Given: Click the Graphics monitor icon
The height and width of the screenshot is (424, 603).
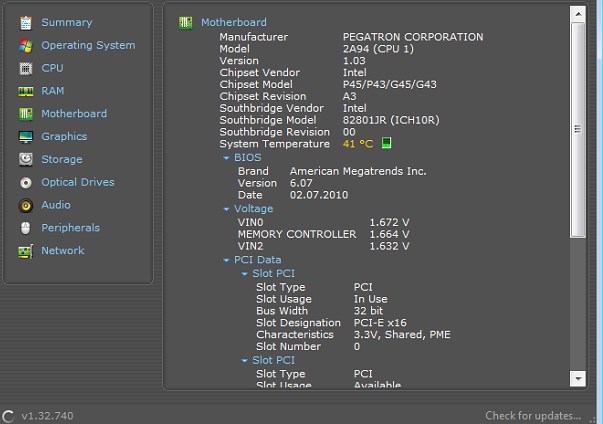Looking at the screenshot, I should (26, 137).
